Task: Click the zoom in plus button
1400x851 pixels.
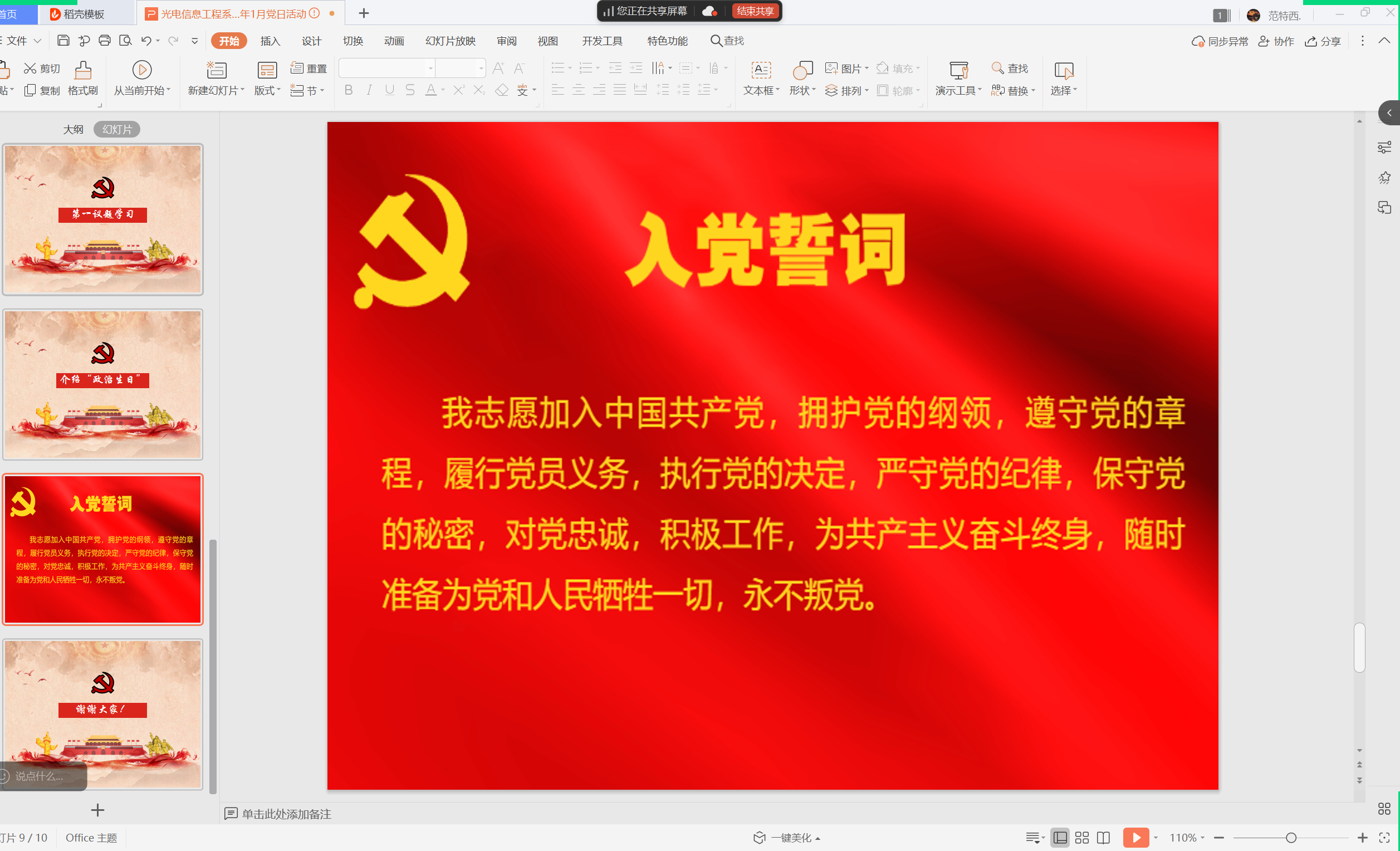Action: point(1363,838)
